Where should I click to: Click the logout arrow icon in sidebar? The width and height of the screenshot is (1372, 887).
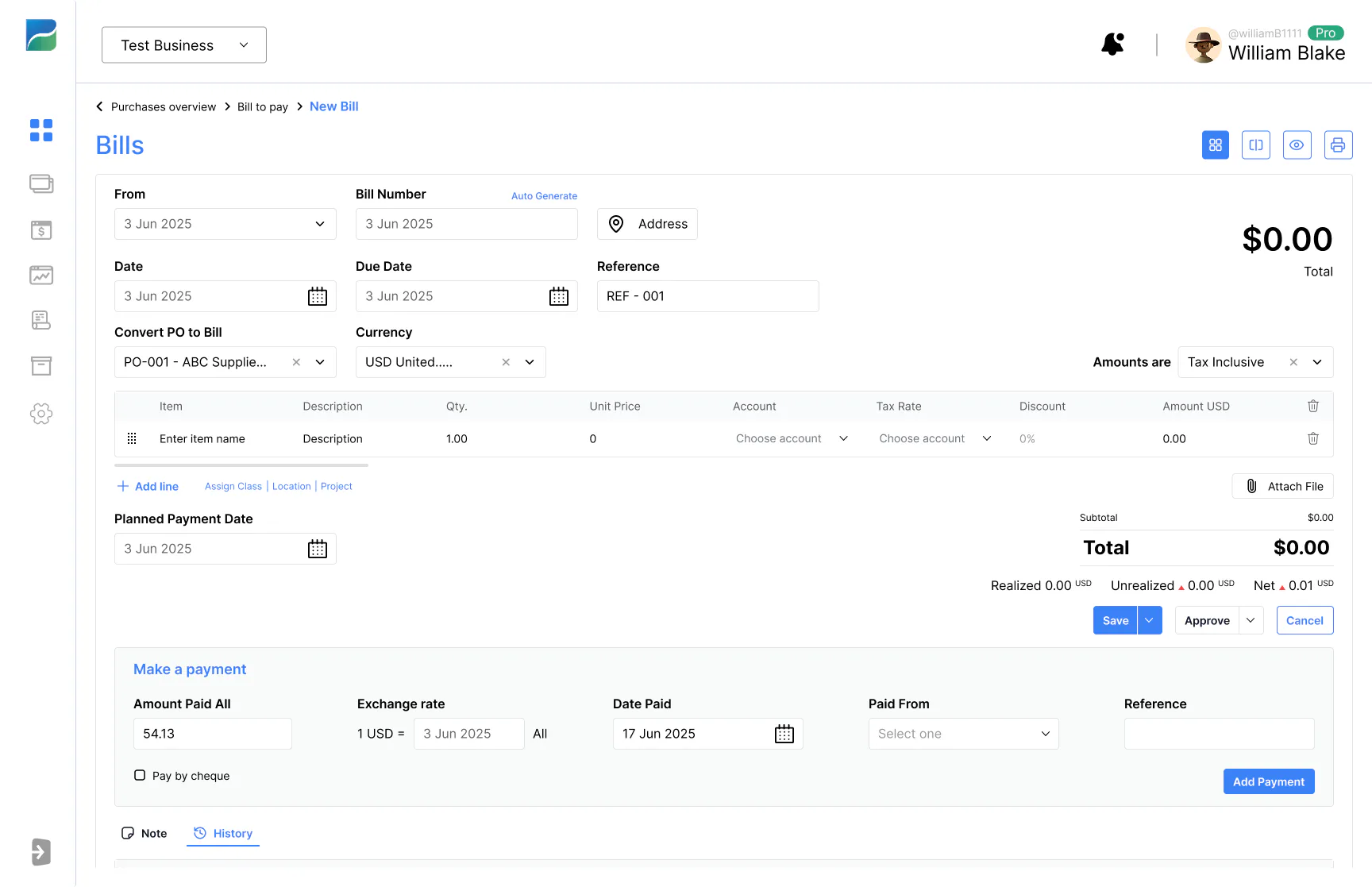[x=41, y=852]
